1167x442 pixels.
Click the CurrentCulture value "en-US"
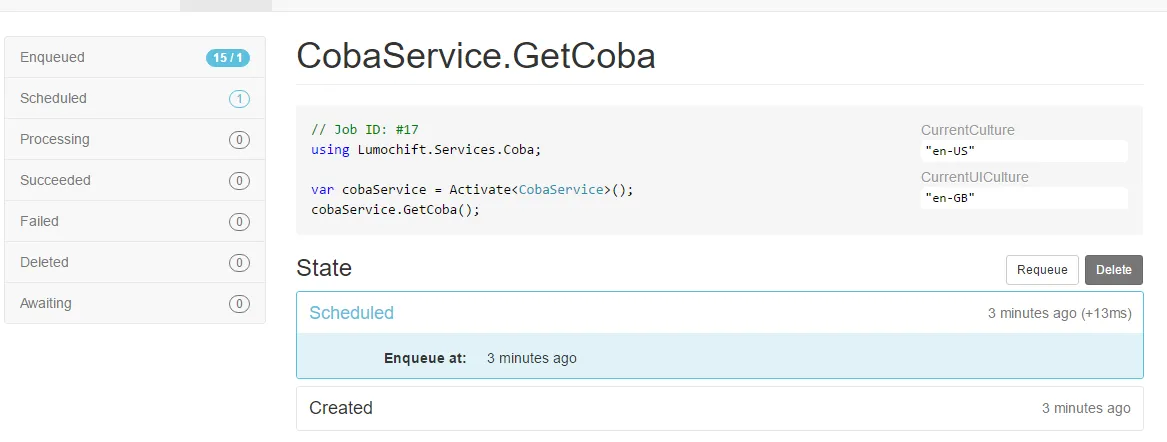coord(1023,151)
